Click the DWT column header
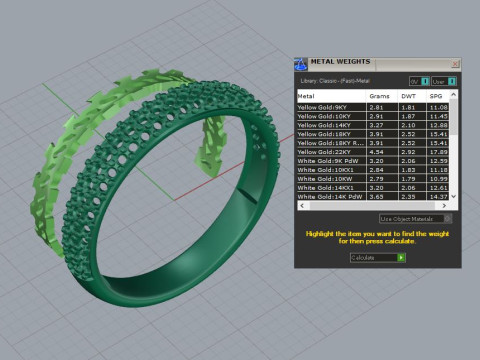Viewport: 480px width, 360px height. point(412,96)
